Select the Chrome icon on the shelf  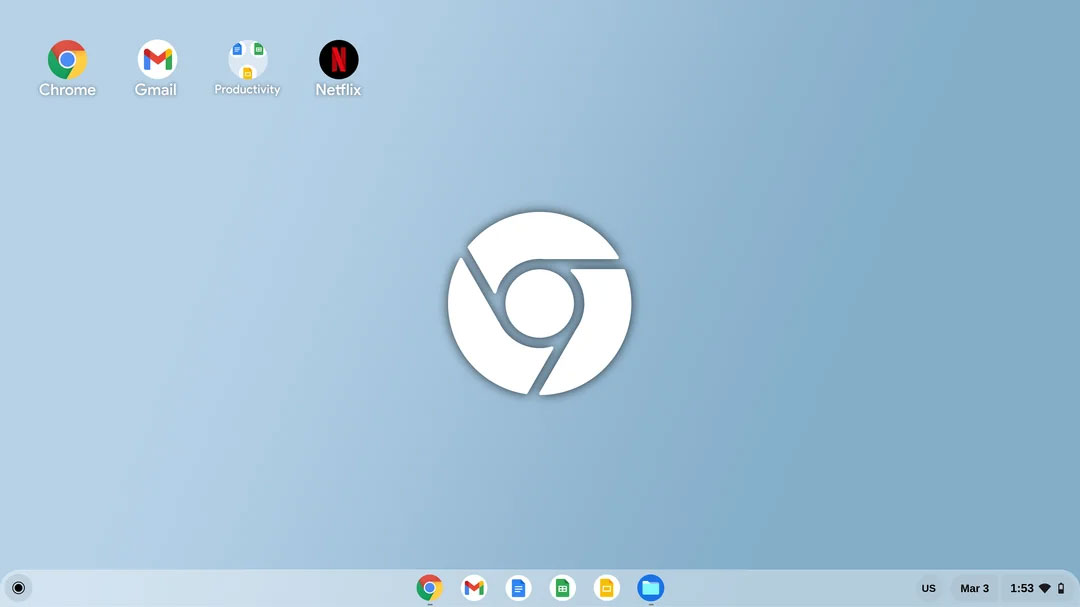pos(429,587)
